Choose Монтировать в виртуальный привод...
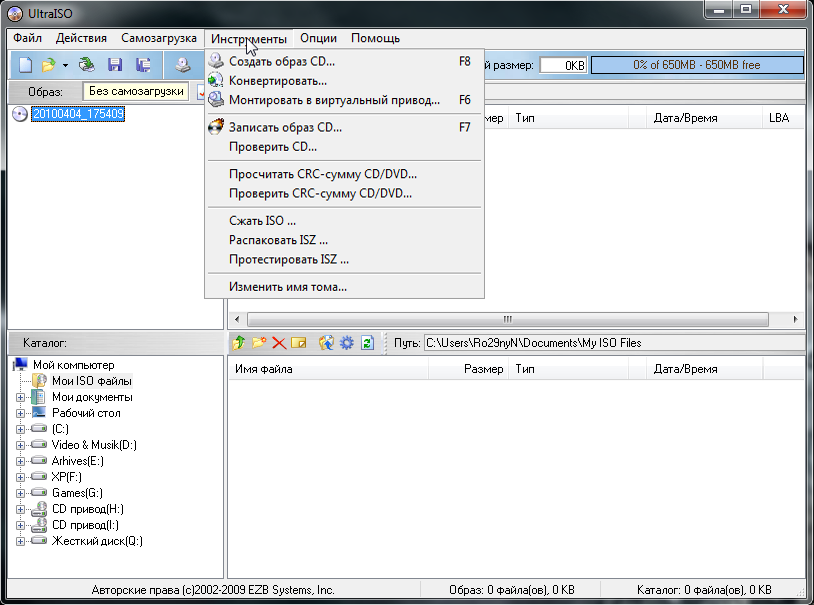Viewport: 814px width, 605px height. click(344, 100)
